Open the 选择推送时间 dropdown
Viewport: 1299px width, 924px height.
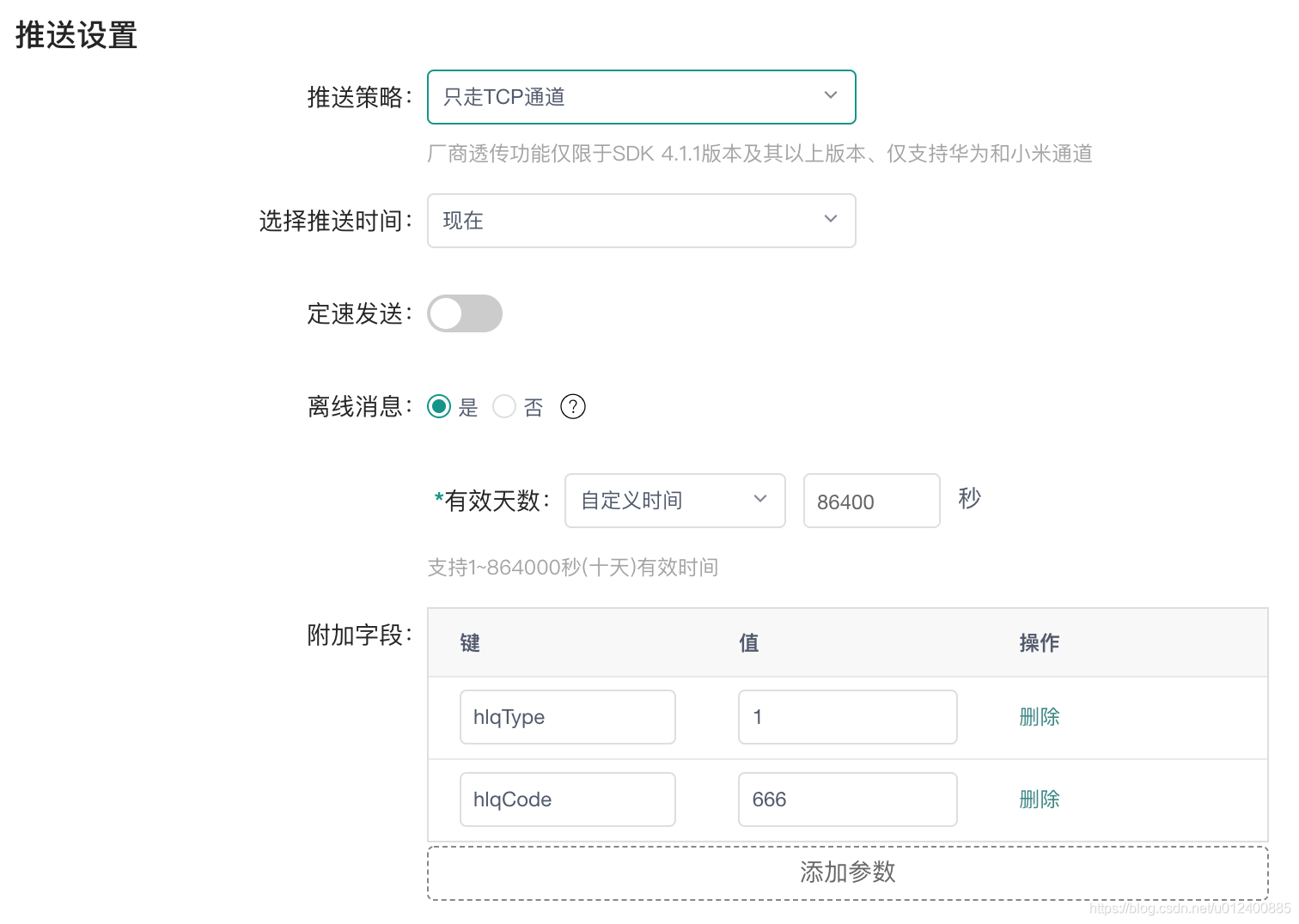[641, 221]
